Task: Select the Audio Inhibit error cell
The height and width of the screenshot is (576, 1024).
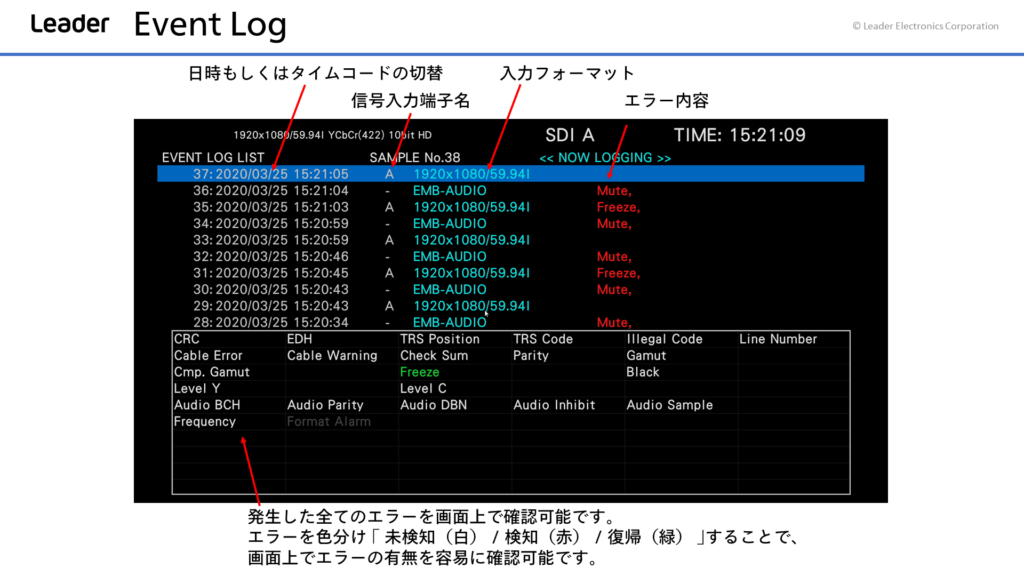Action: click(x=554, y=405)
